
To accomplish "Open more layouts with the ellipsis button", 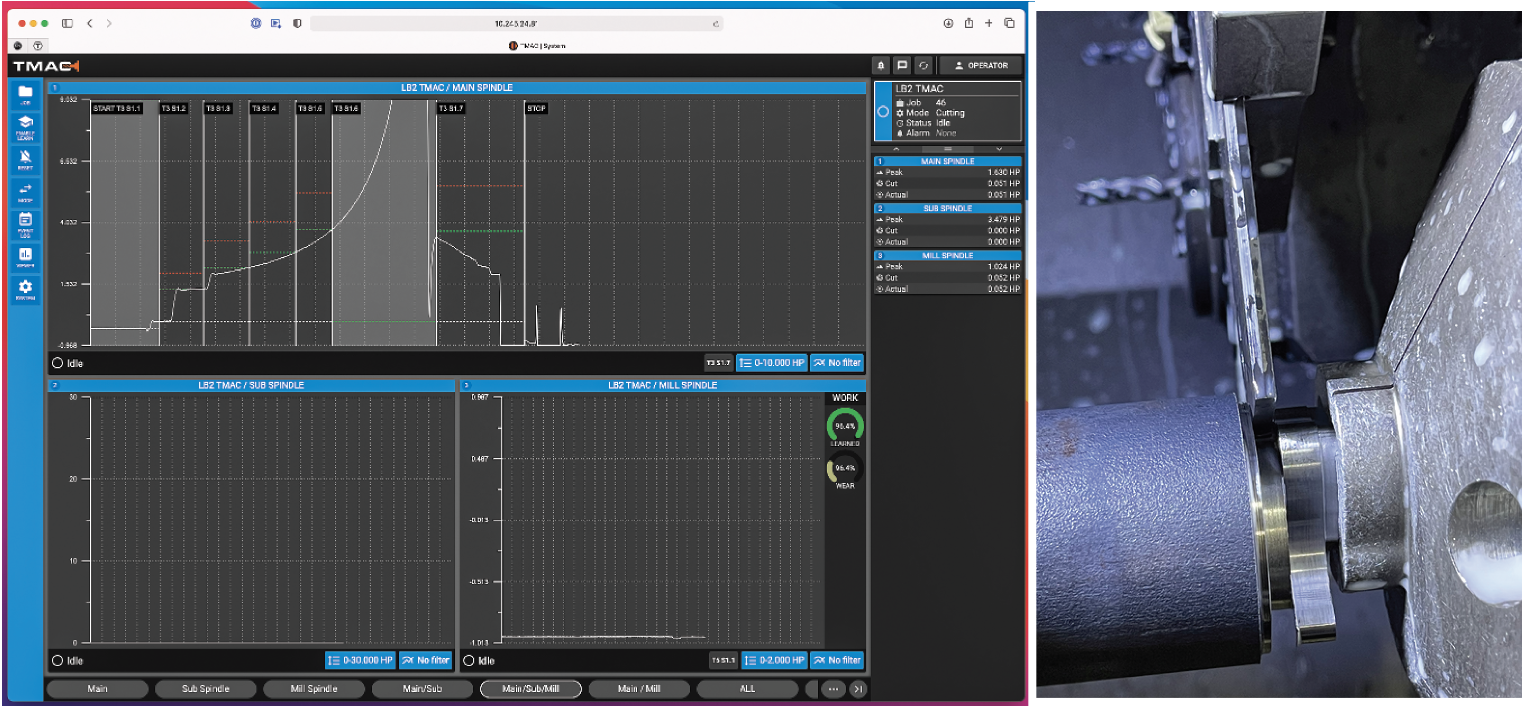I will (833, 688).
